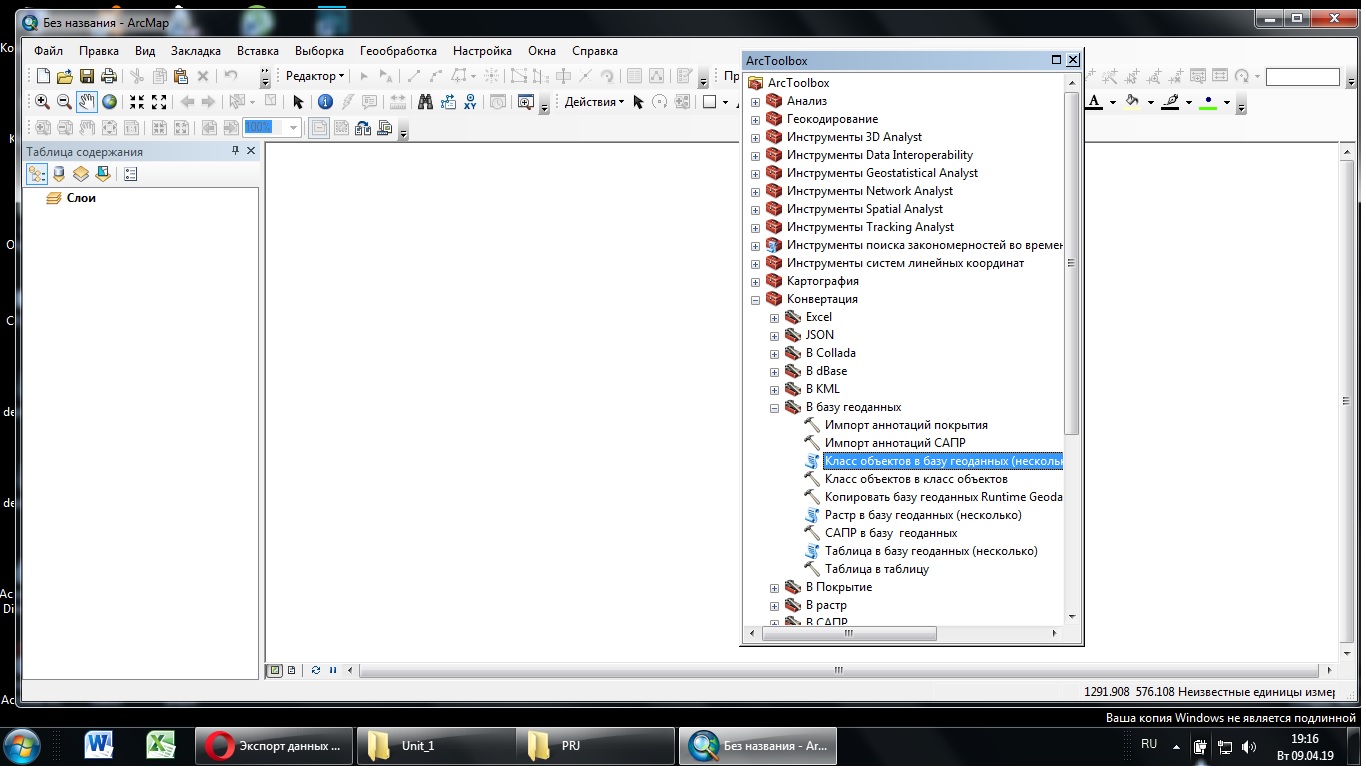Open the Правка menu
Screen dimensions: 1366x768
coord(99,51)
